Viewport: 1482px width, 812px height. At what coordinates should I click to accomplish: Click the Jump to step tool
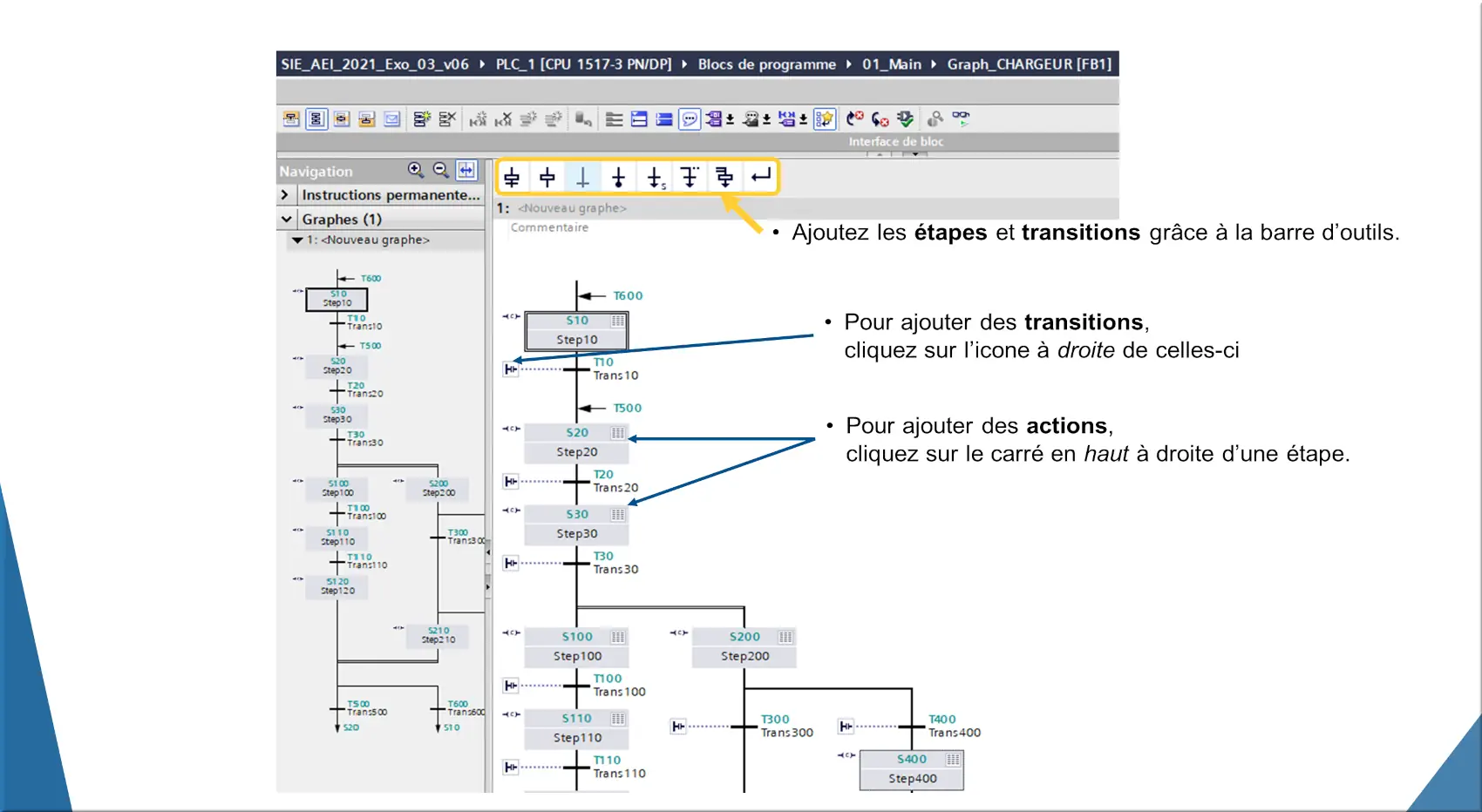pos(655,178)
